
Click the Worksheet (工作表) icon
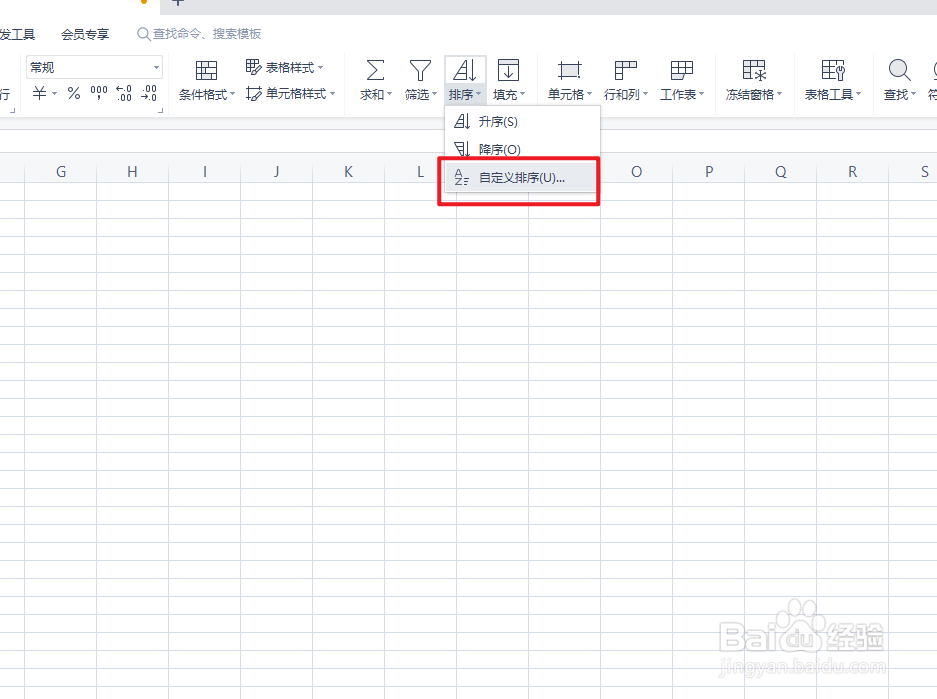pos(681,70)
